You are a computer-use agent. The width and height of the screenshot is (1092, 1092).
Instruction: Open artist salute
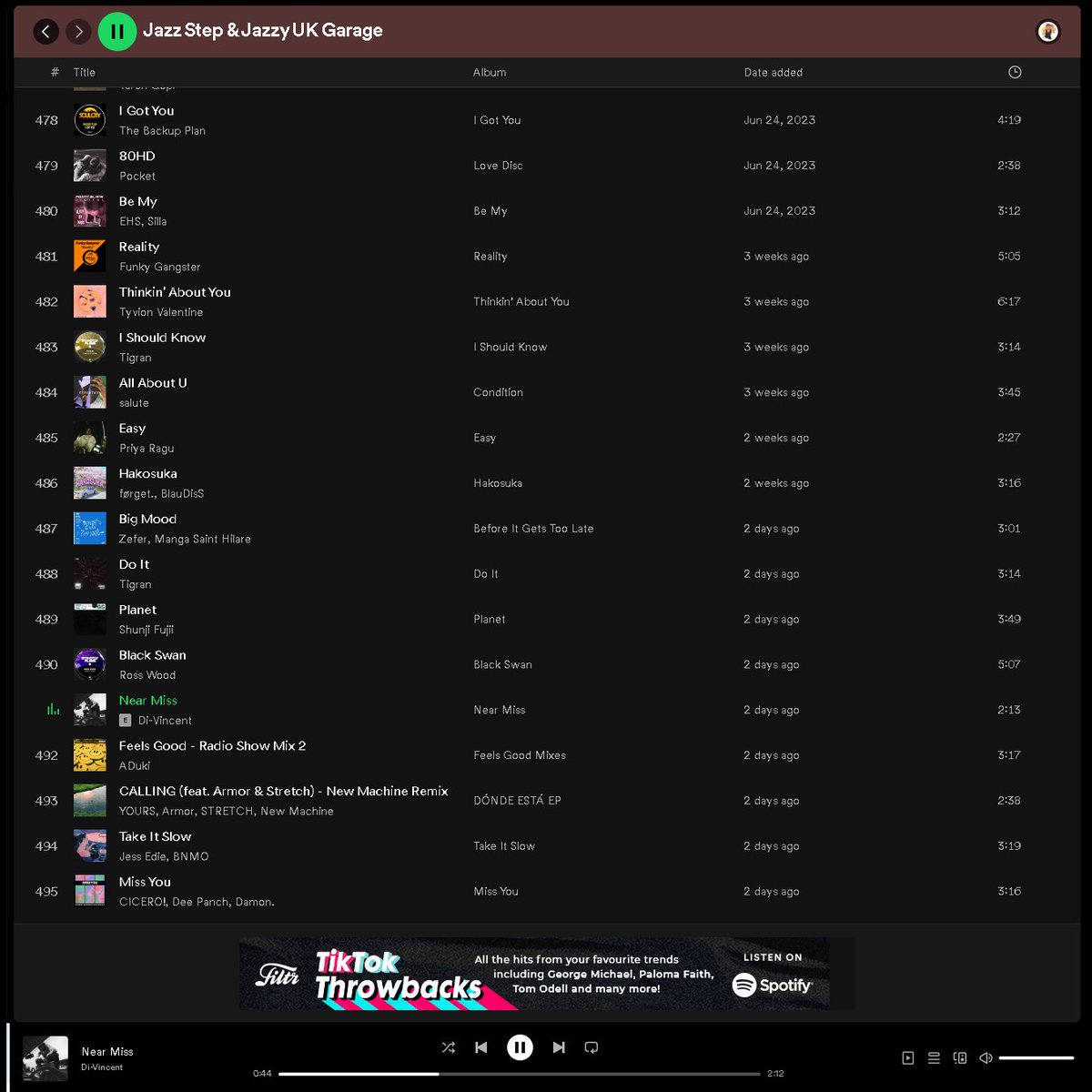(134, 403)
